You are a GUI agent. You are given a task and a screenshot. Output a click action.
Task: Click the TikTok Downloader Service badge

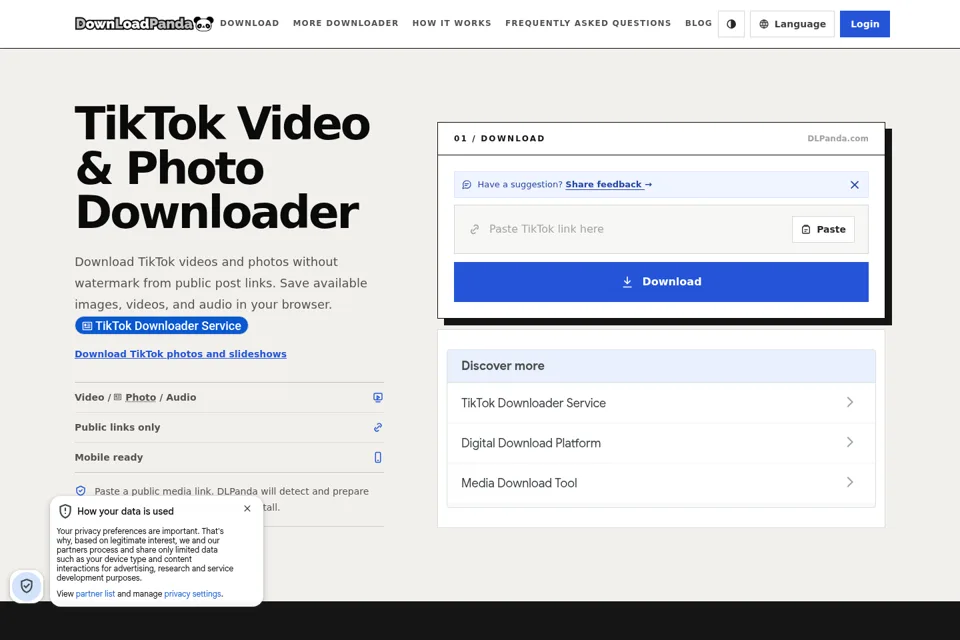[x=162, y=326]
